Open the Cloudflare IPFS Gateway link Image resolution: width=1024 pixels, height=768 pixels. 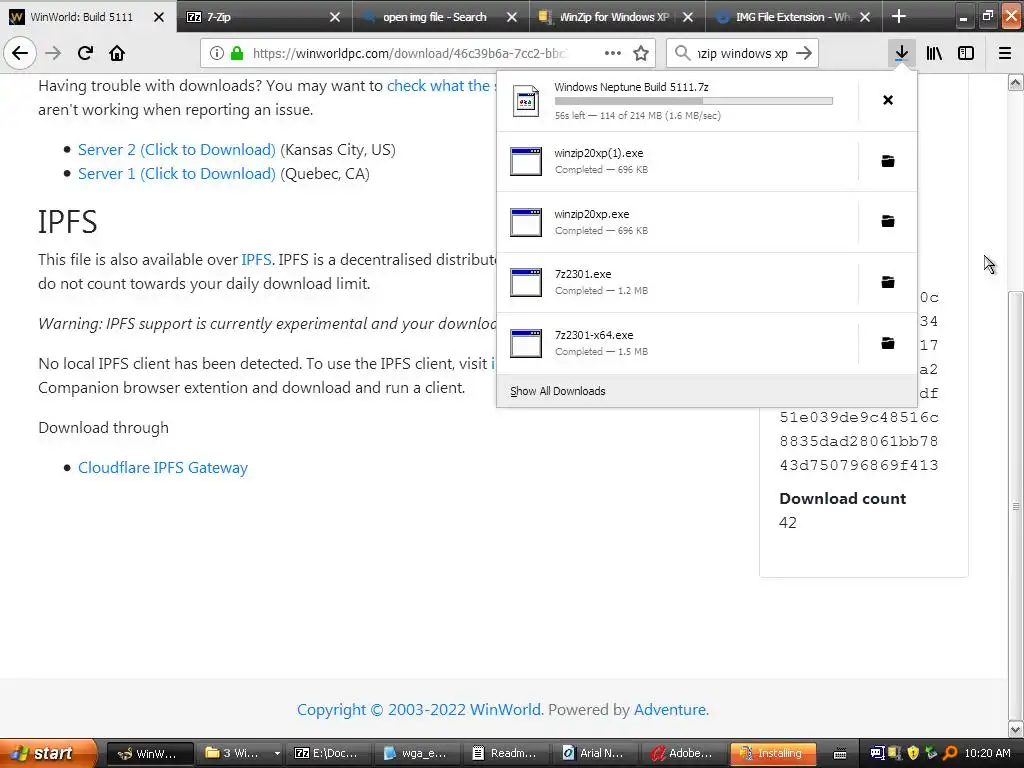coord(163,468)
